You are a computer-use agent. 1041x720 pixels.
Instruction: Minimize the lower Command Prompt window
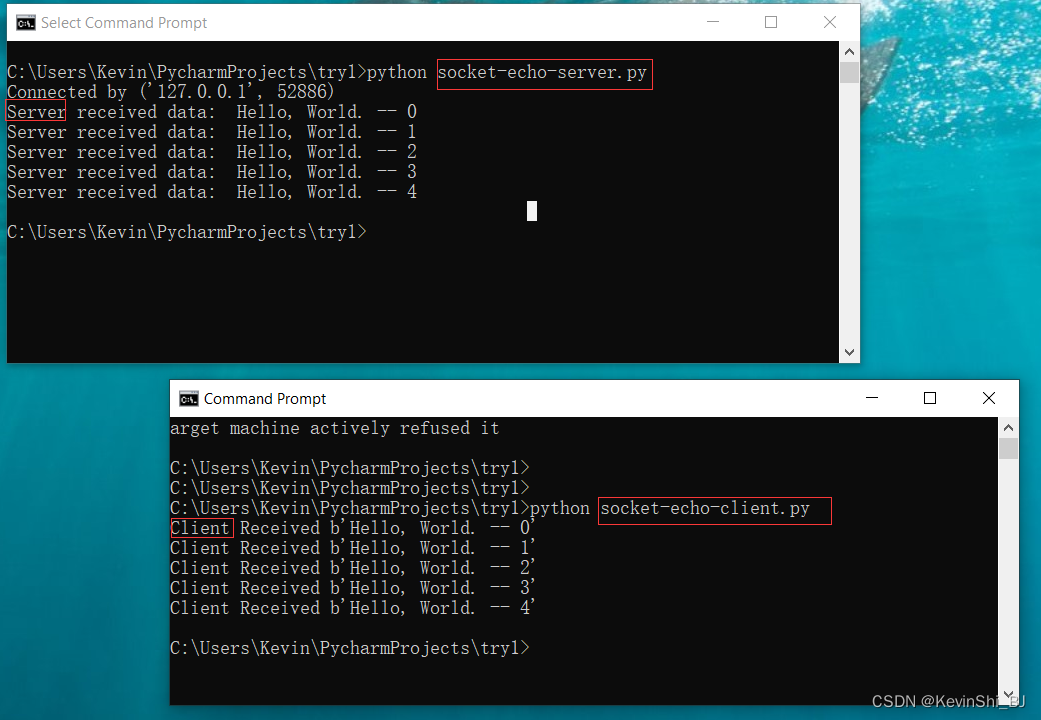click(872, 398)
